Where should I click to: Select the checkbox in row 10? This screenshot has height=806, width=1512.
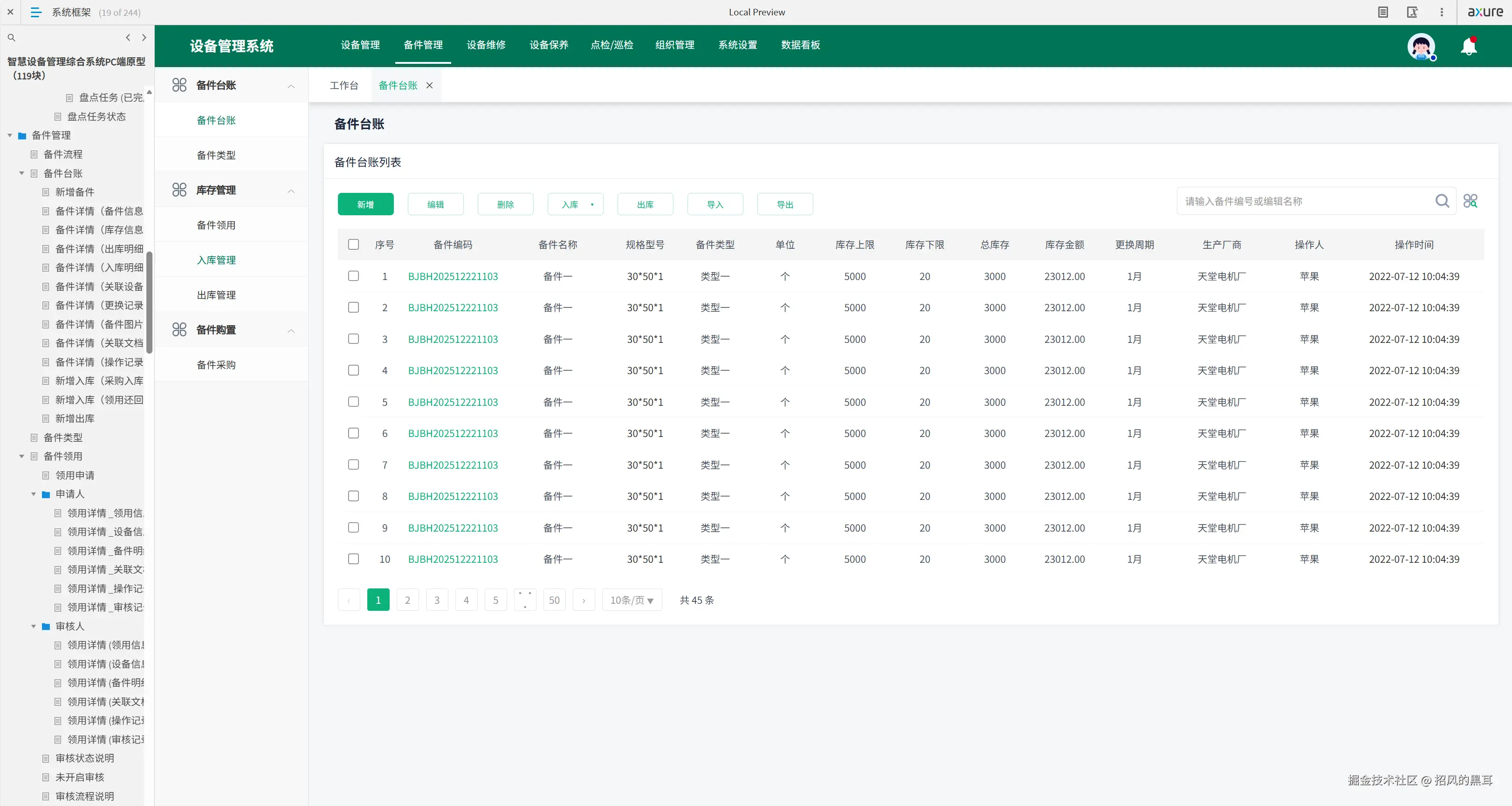click(353, 559)
